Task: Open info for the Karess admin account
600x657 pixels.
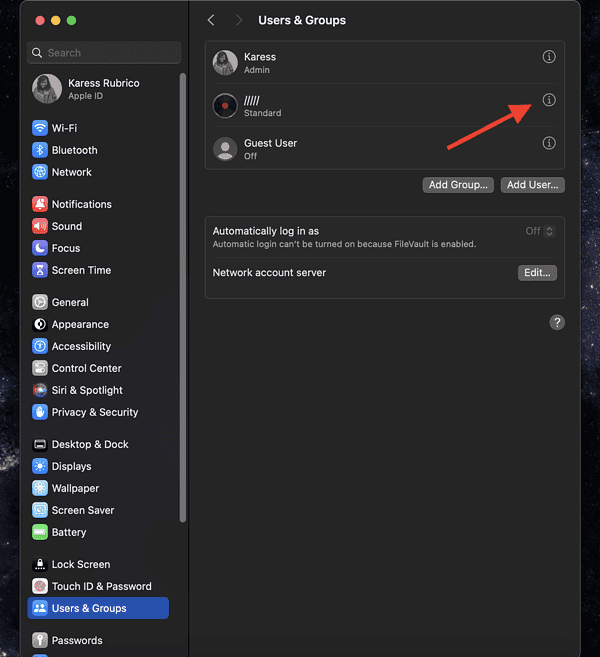Action: coord(548,57)
